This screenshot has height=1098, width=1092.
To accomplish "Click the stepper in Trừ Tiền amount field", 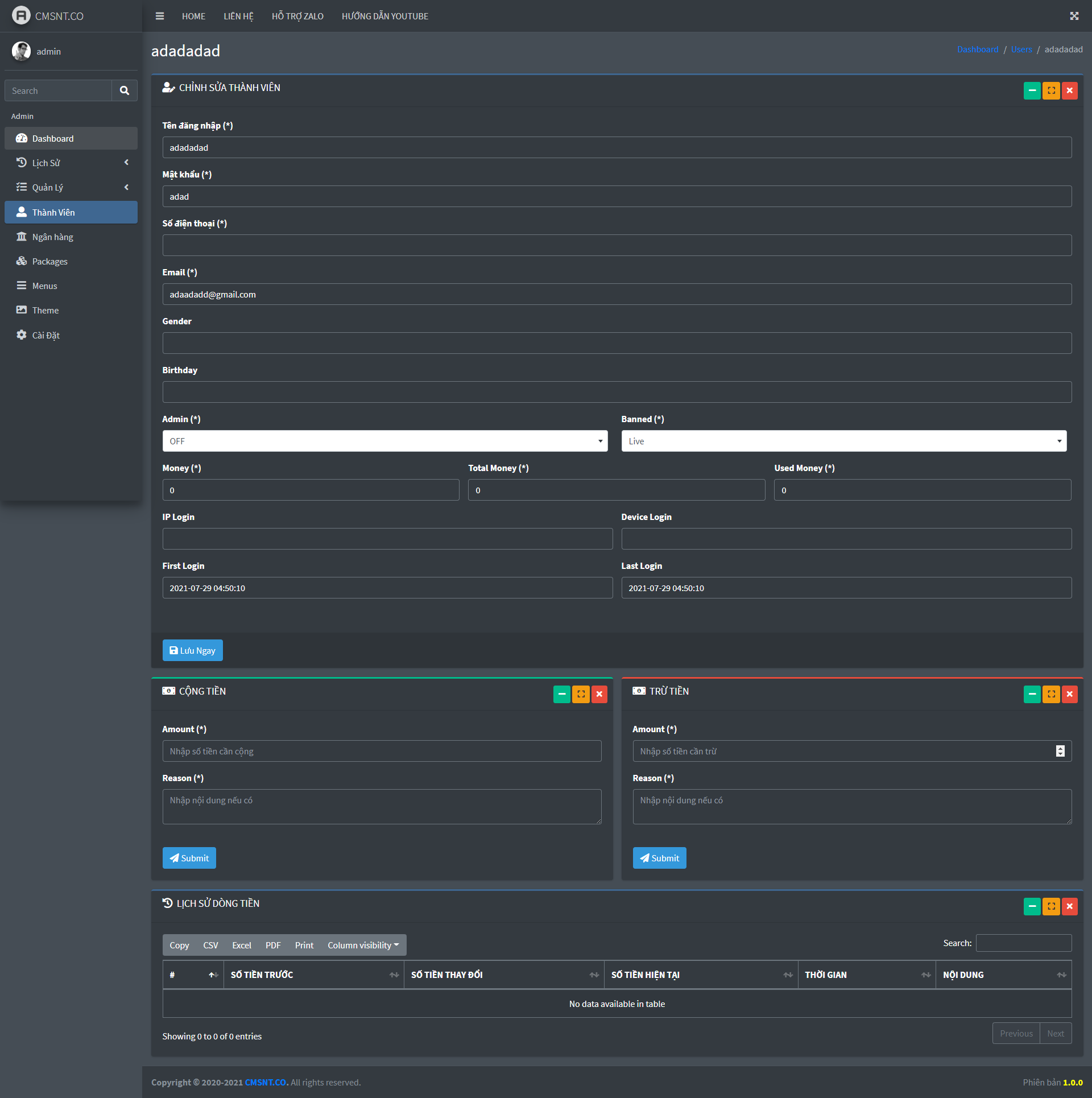I will (1060, 751).
